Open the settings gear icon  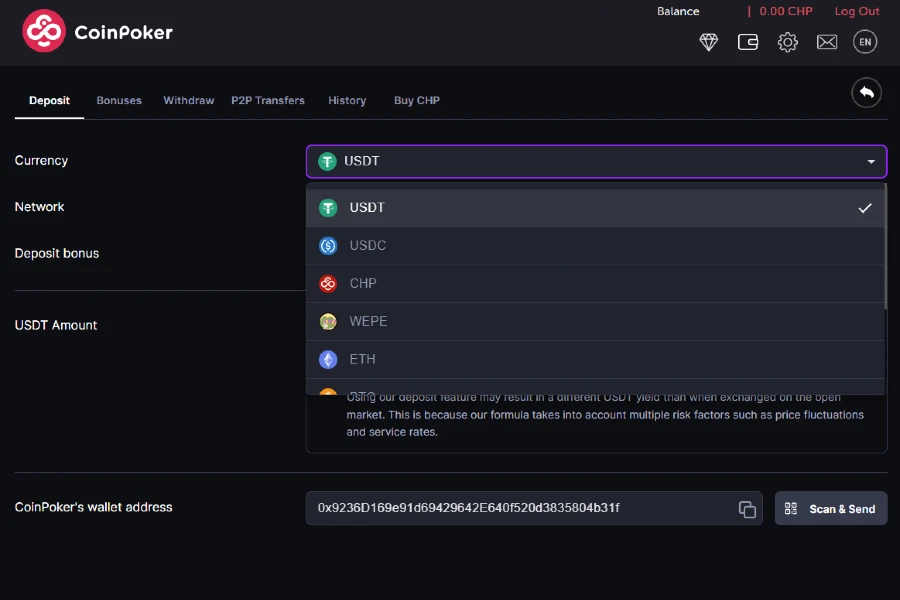787,42
